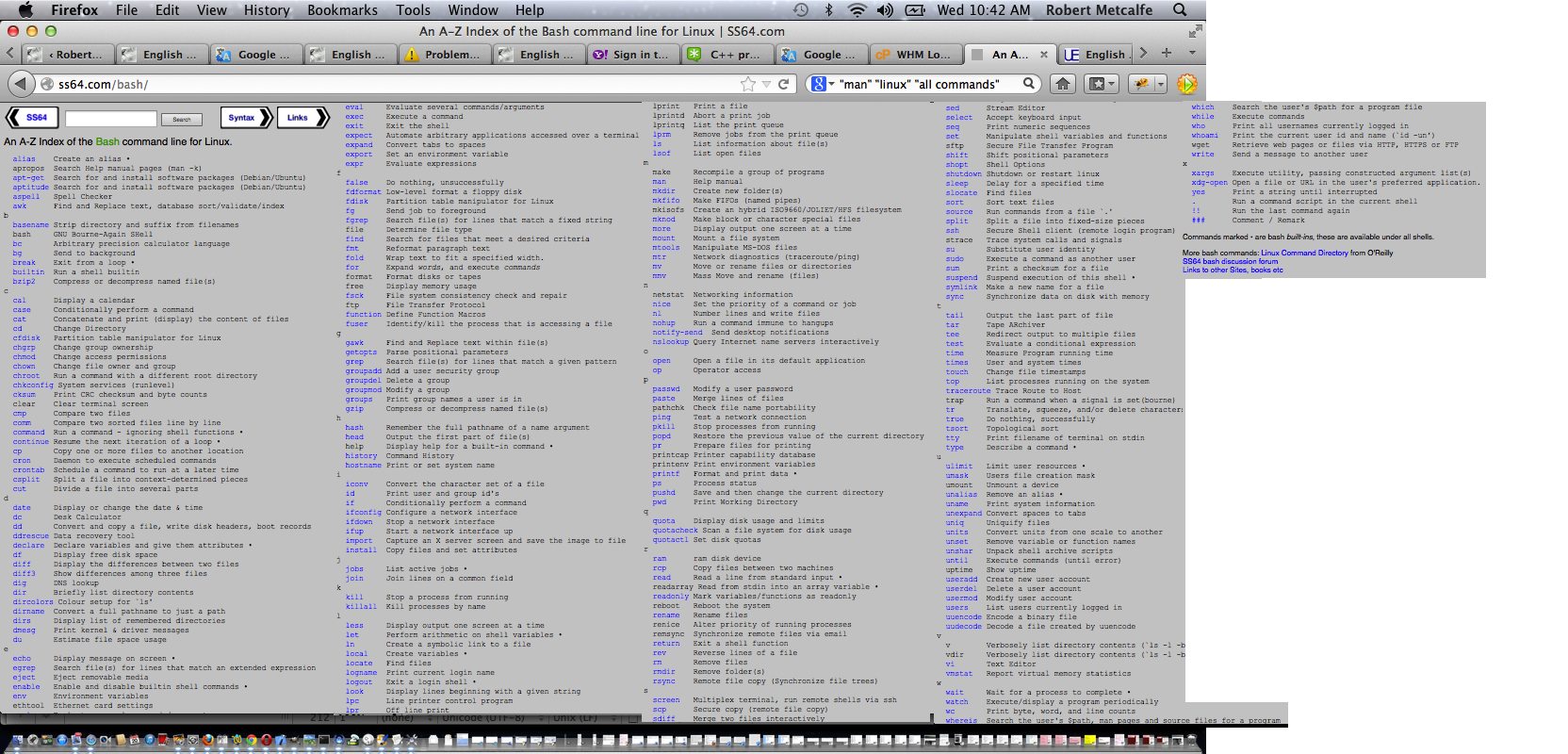1568x754 pixels.
Task: Reload the current page
Action: coord(783,84)
